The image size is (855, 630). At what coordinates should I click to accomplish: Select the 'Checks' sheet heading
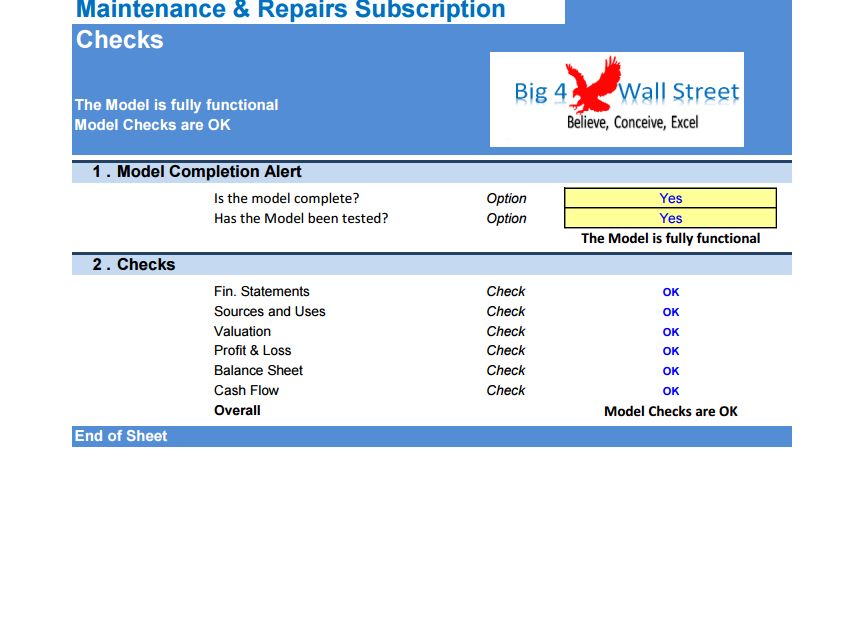click(119, 40)
